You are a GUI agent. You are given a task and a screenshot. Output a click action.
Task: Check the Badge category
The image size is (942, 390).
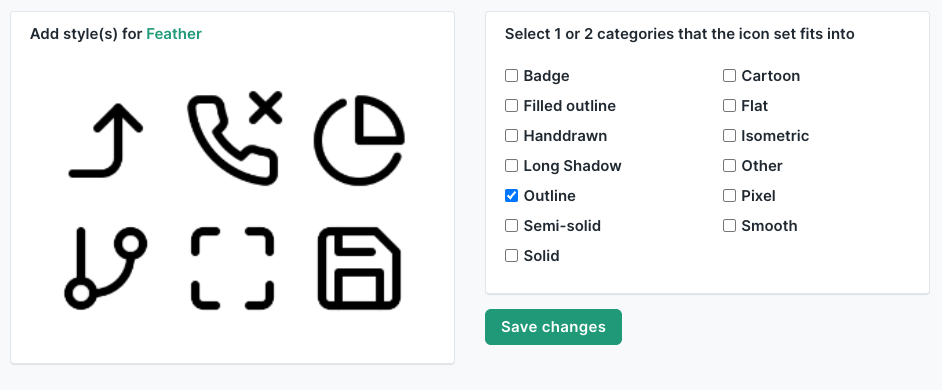tap(511, 76)
